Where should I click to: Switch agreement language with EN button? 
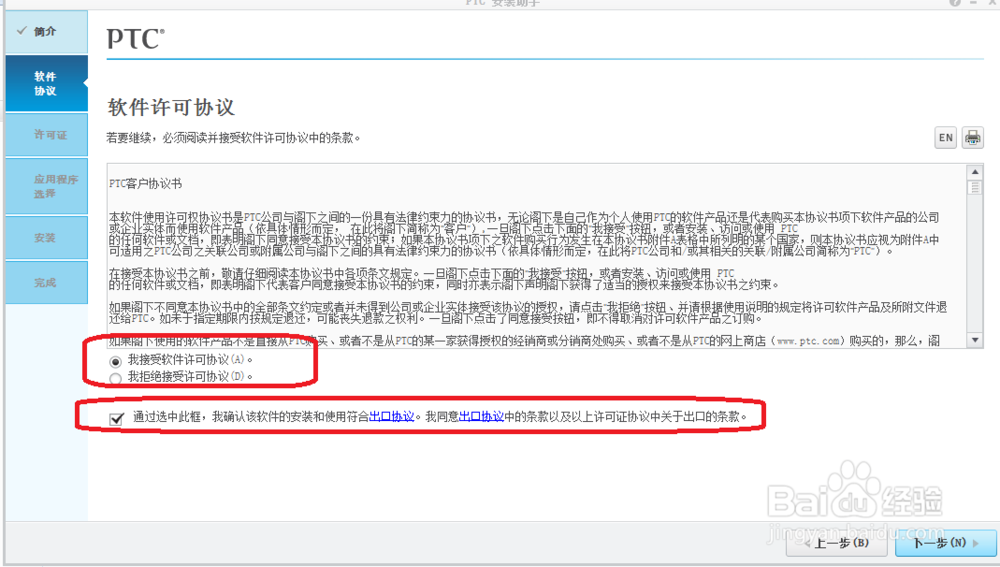[x=946, y=138]
